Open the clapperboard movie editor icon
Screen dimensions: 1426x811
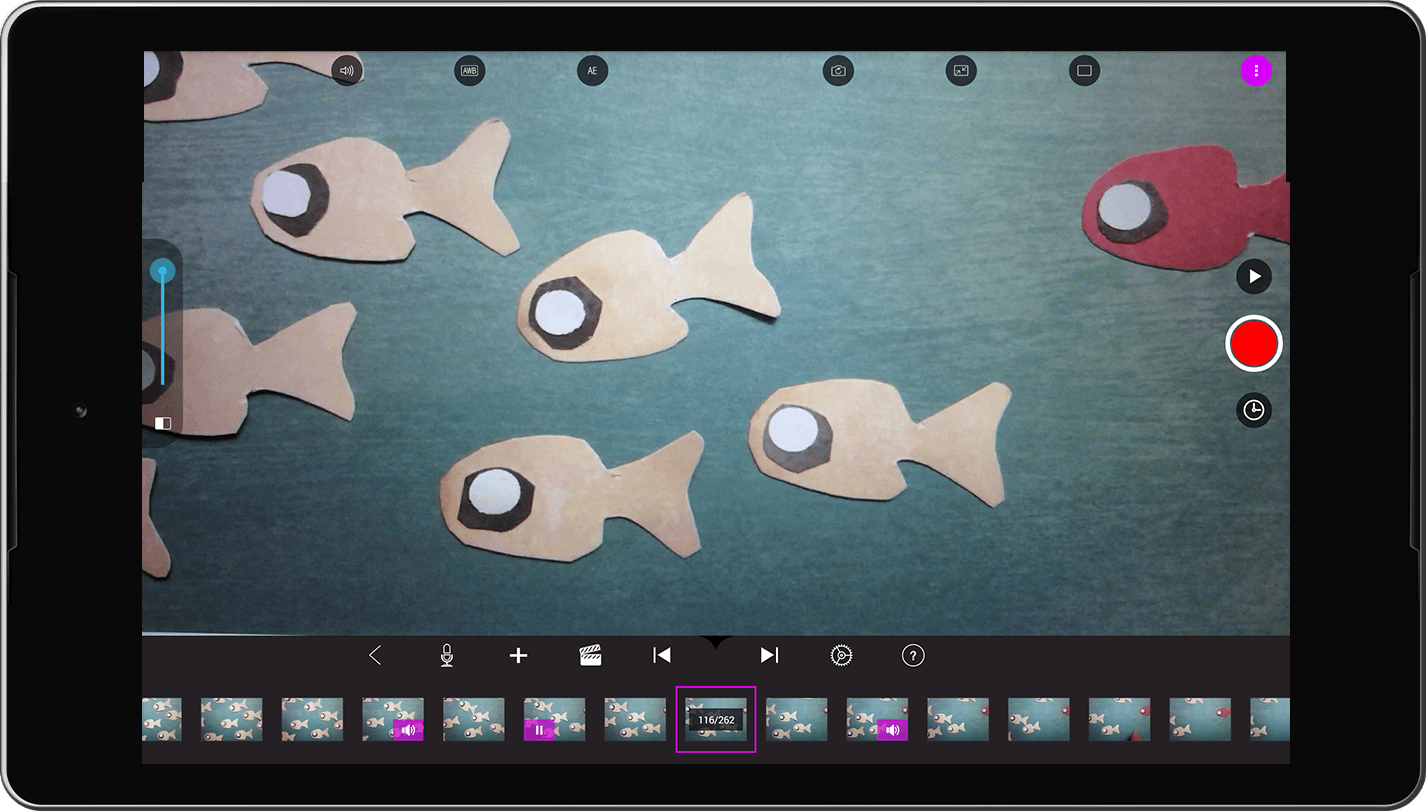pyautogui.click(x=591, y=656)
